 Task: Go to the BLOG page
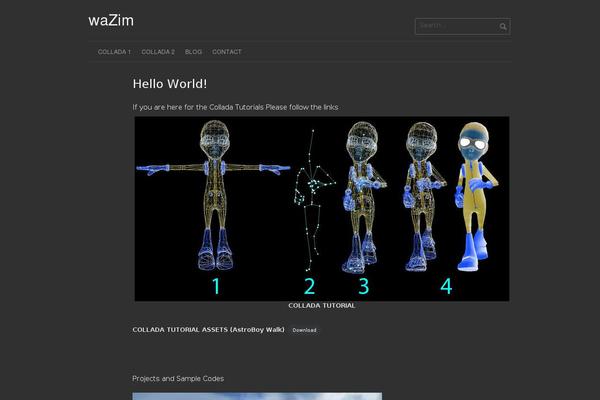[193, 52]
